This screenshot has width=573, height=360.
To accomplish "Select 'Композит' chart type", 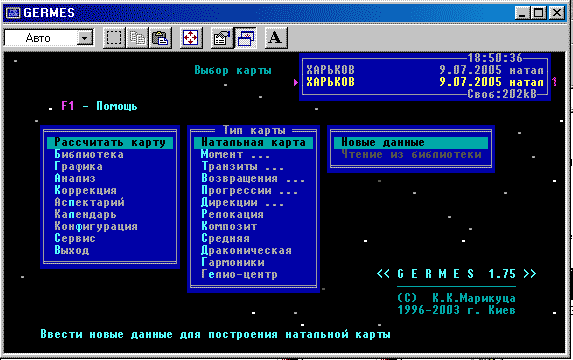I will [x=229, y=227].
